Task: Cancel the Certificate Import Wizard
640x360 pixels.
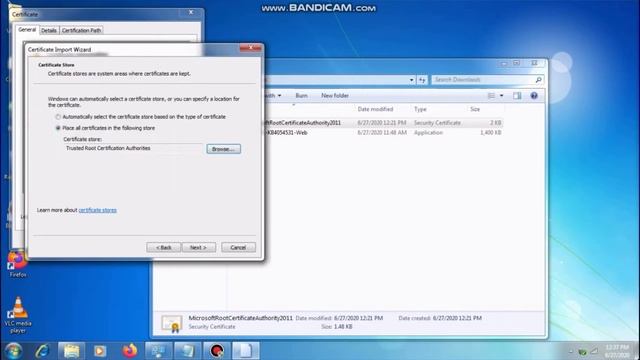Action: click(x=238, y=247)
